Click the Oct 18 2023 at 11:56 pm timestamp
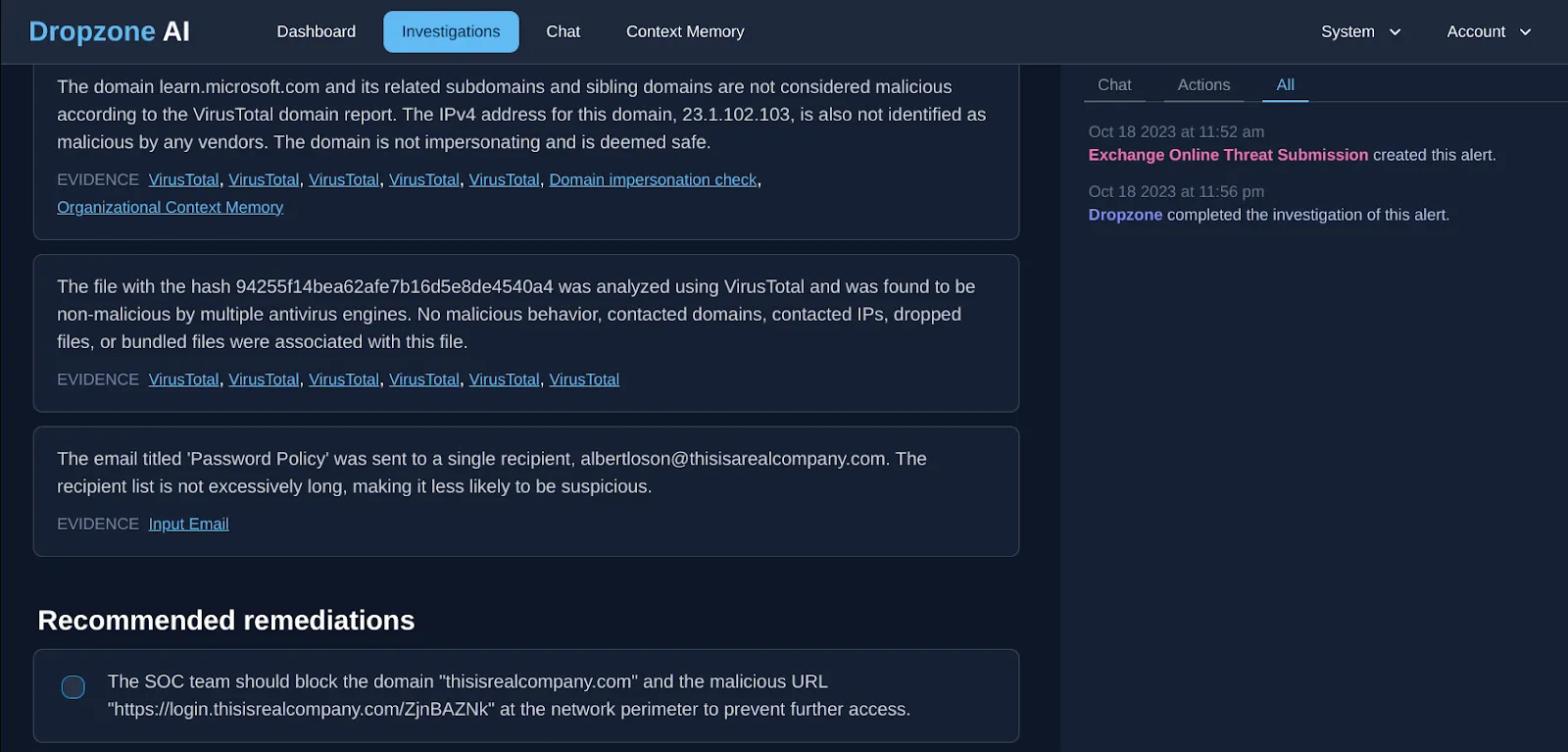The height and width of the screenshot is (752, 1568). click(1176, 191)
